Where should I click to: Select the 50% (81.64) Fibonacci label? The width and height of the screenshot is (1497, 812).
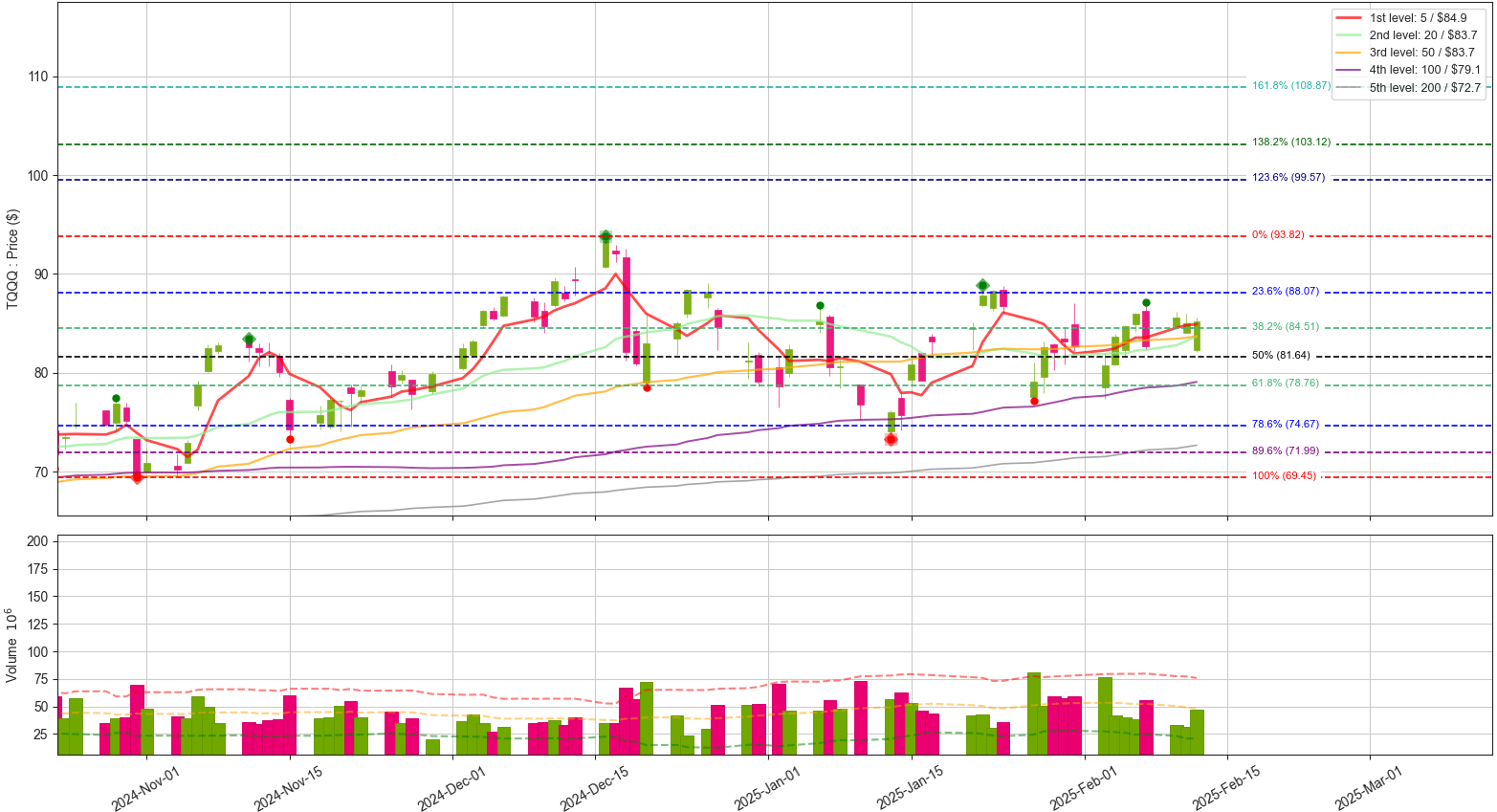point(1281,356)
